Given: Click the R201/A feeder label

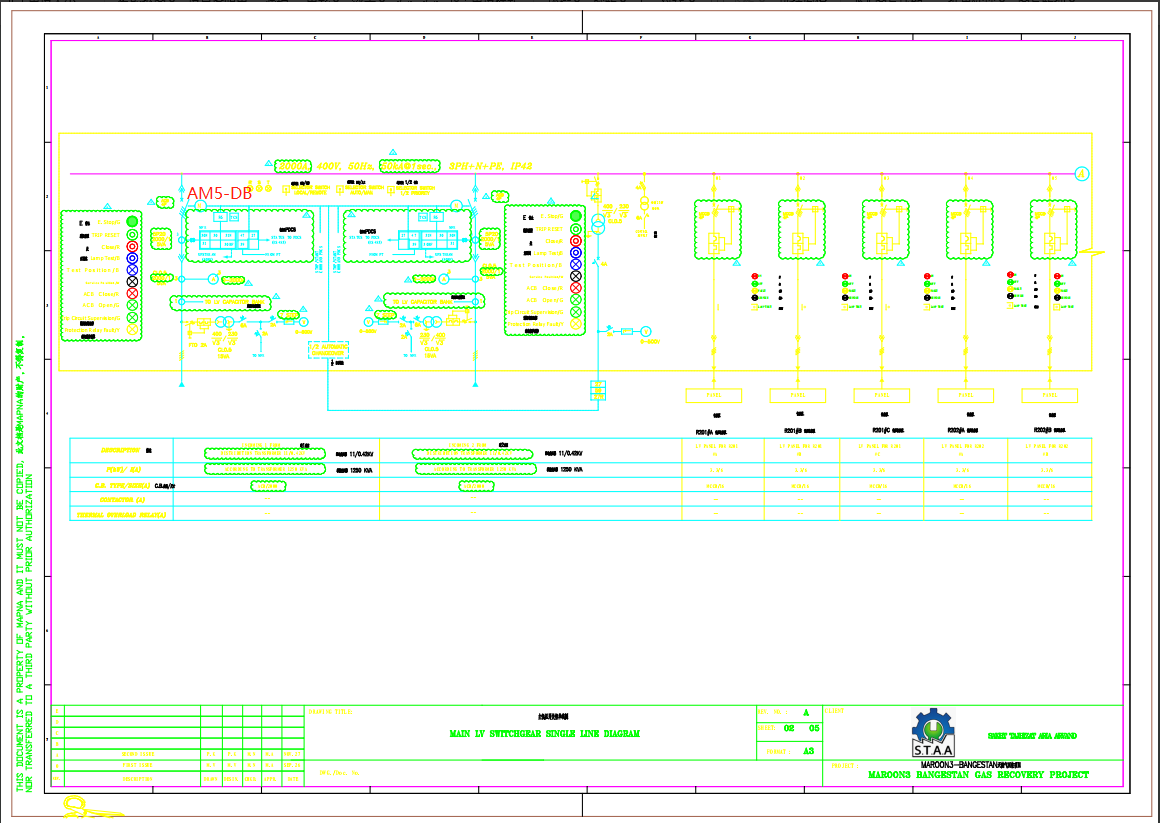Looking at the screenshot, I should point(711,431).
